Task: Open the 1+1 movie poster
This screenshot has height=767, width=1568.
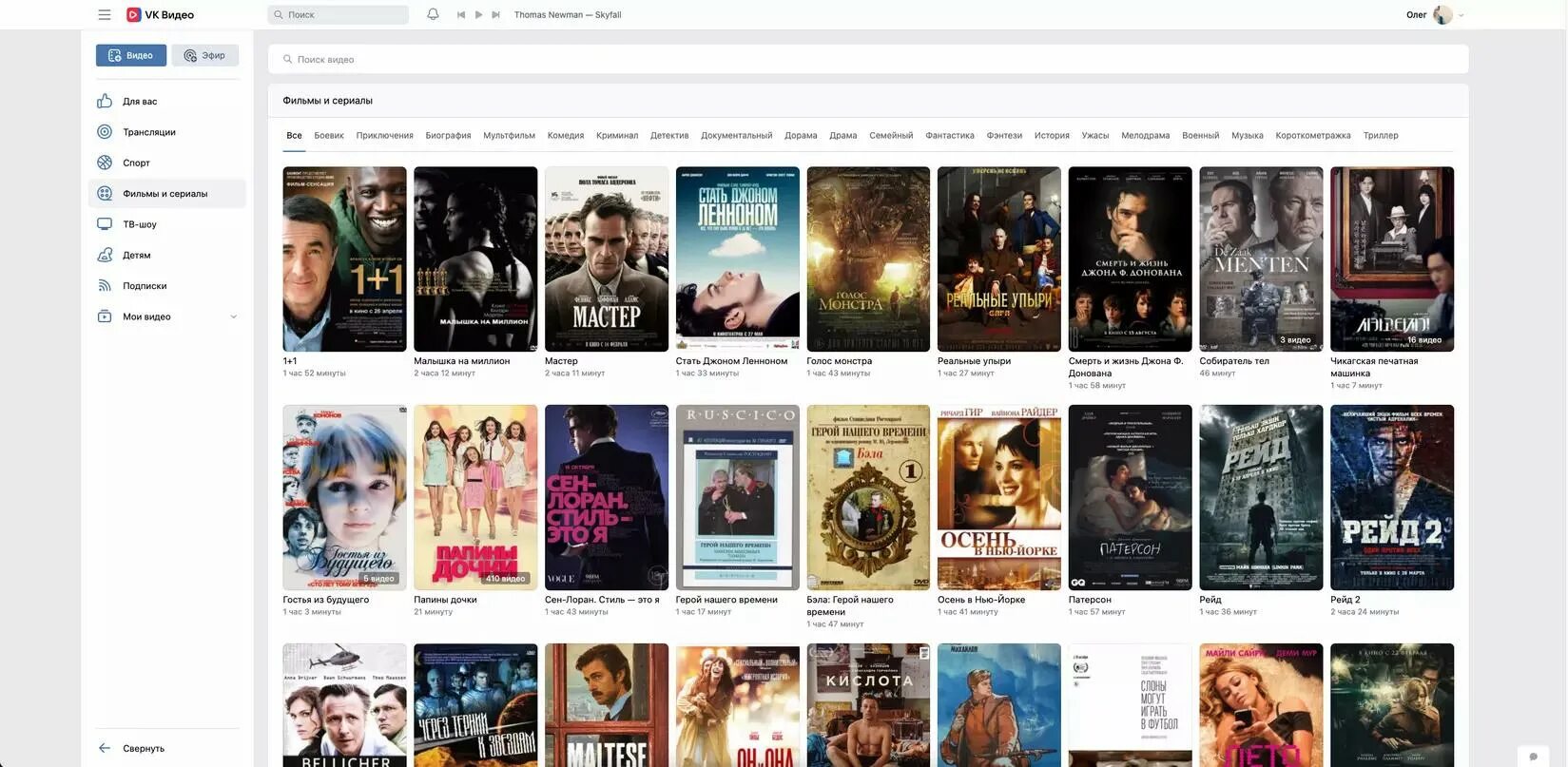Action: coord(344,259)
